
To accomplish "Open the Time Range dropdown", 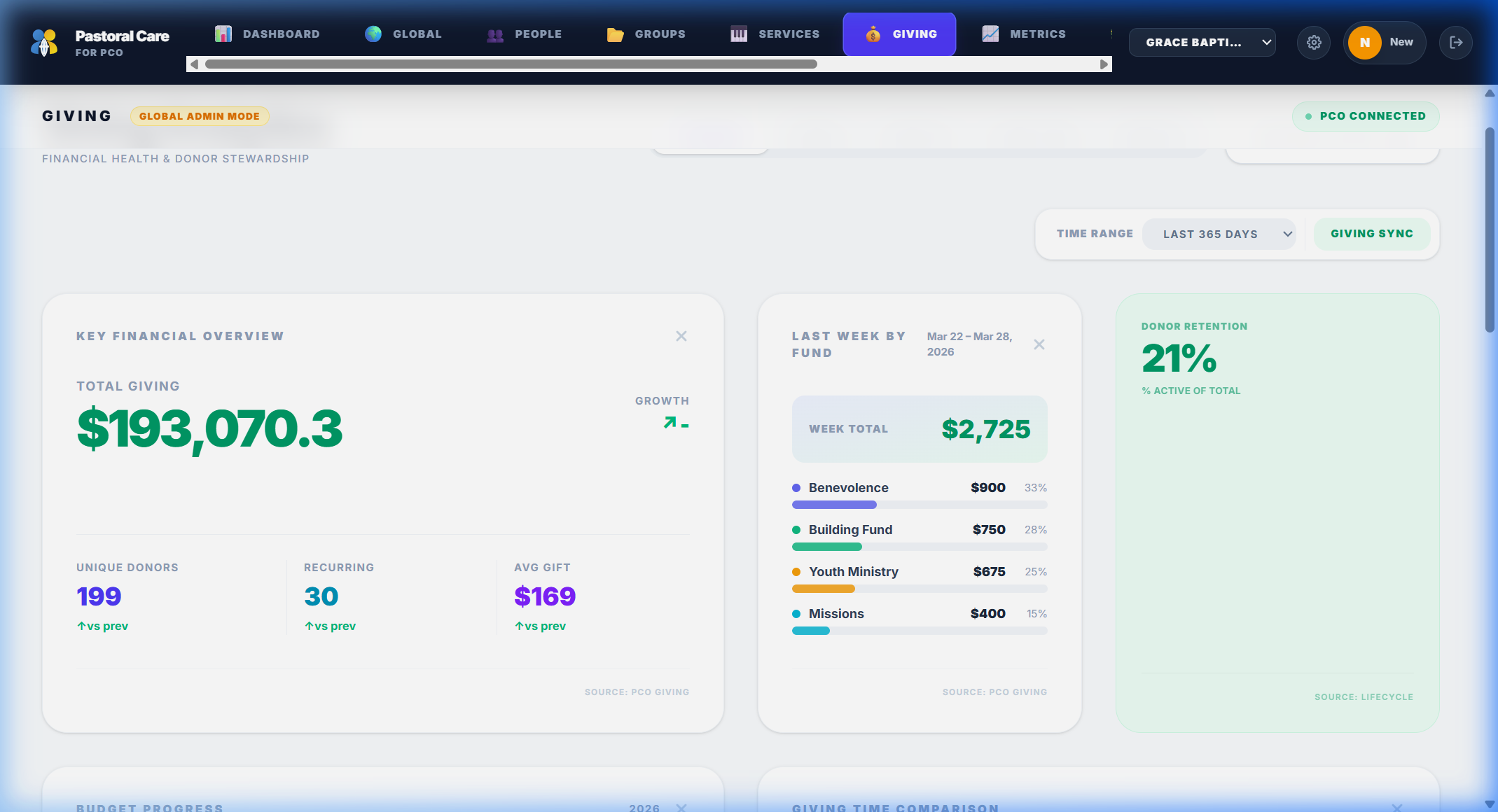I will 1219,234.
